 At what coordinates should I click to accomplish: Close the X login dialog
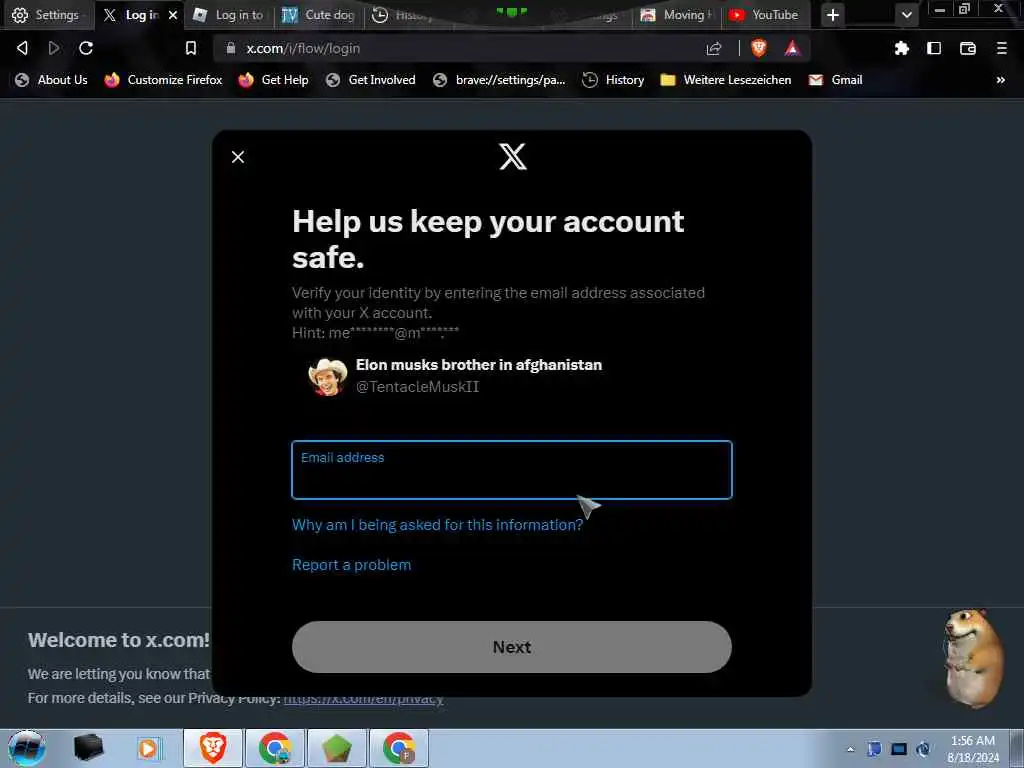pos(238,157)
